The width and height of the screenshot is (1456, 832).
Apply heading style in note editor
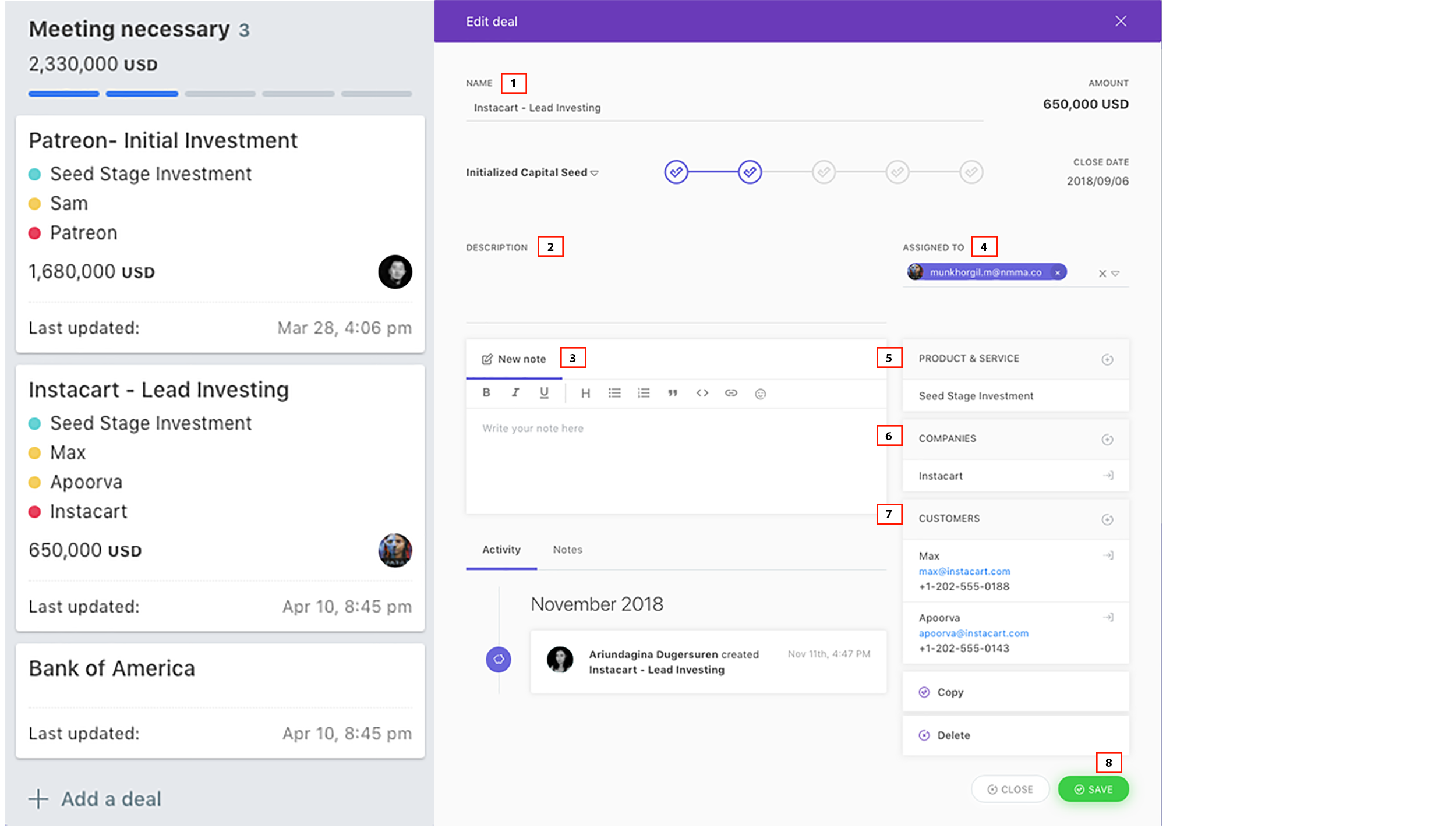[585, 393]
